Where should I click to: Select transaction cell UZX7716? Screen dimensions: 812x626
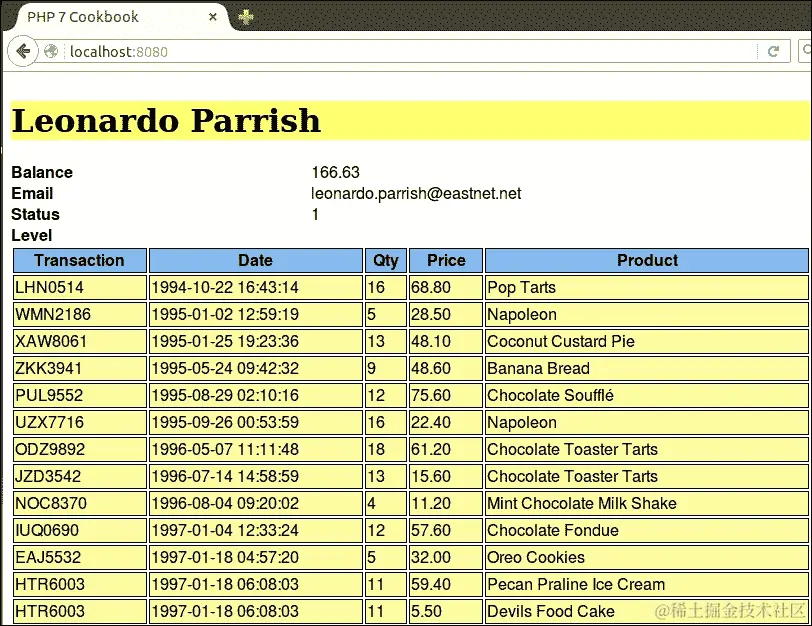(80, 422)
